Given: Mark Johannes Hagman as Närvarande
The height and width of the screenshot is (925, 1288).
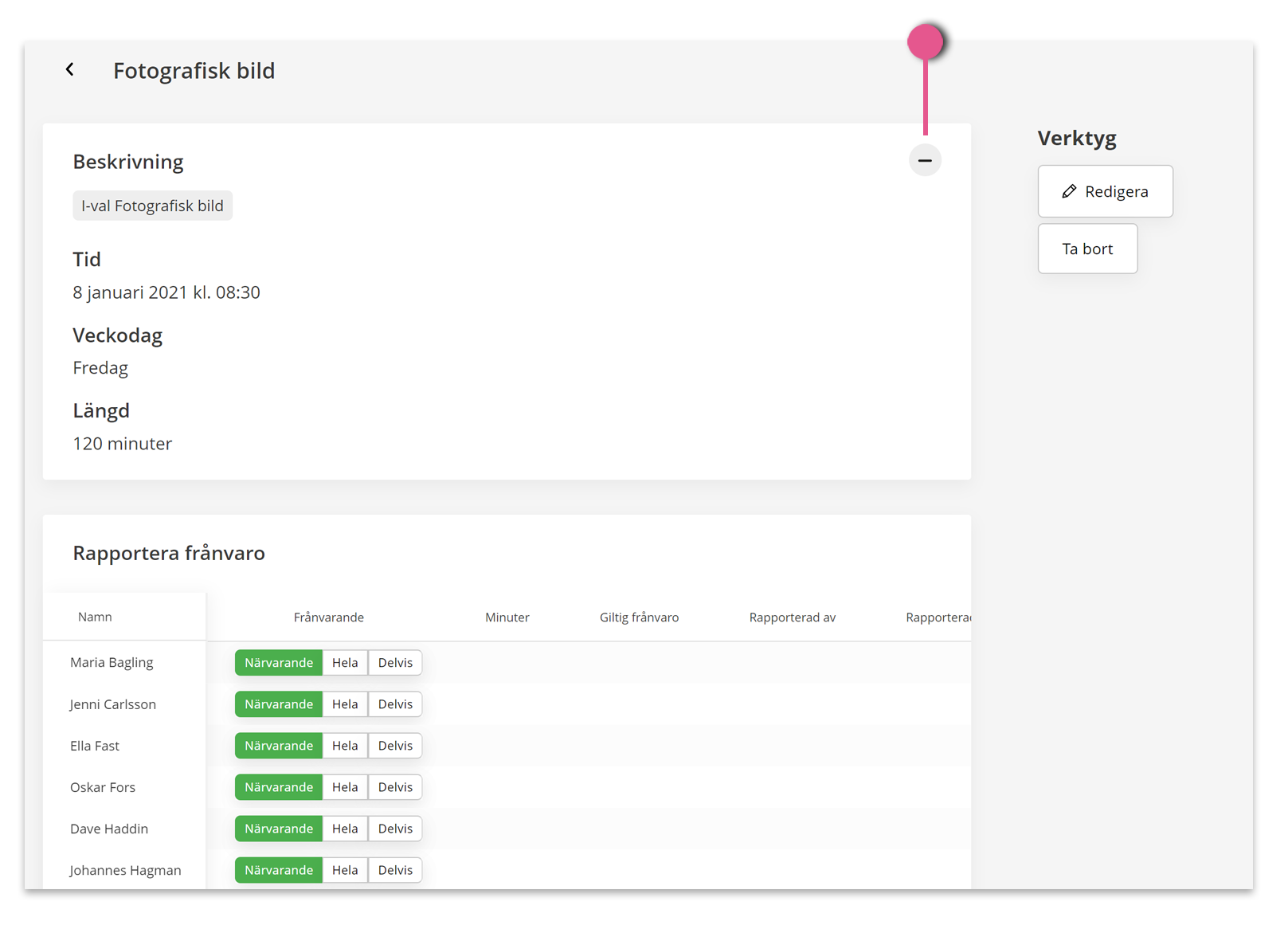Looking at the screenshot, I should click(x=279, y=870).
